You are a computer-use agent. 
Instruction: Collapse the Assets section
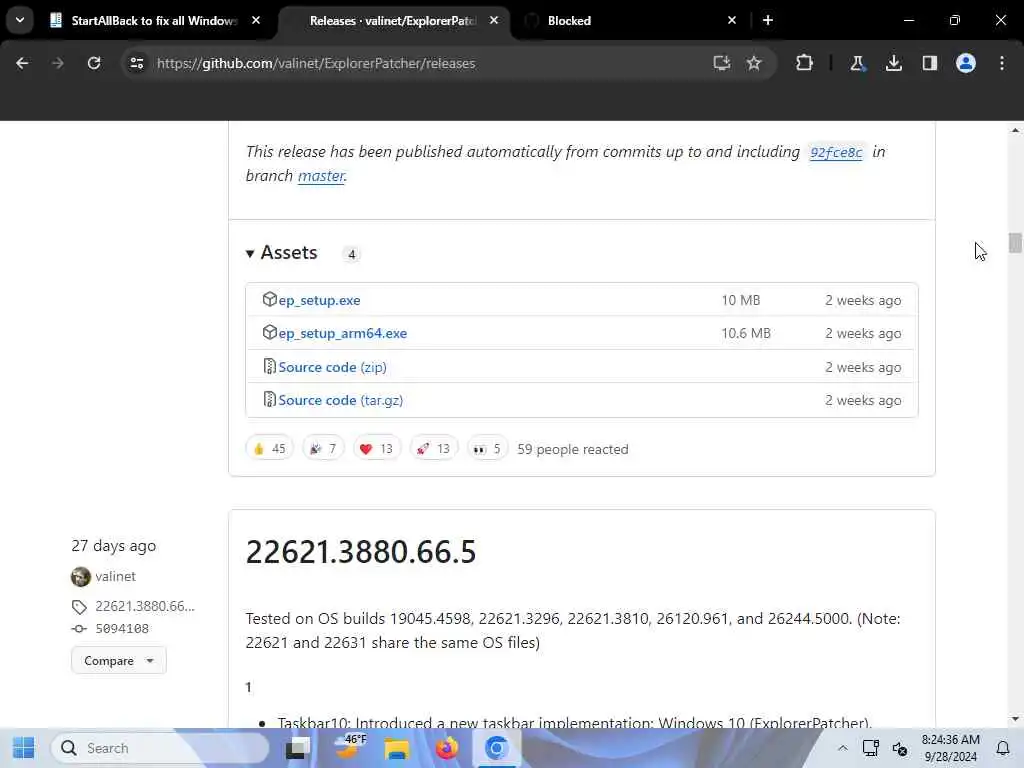(281, 253)
